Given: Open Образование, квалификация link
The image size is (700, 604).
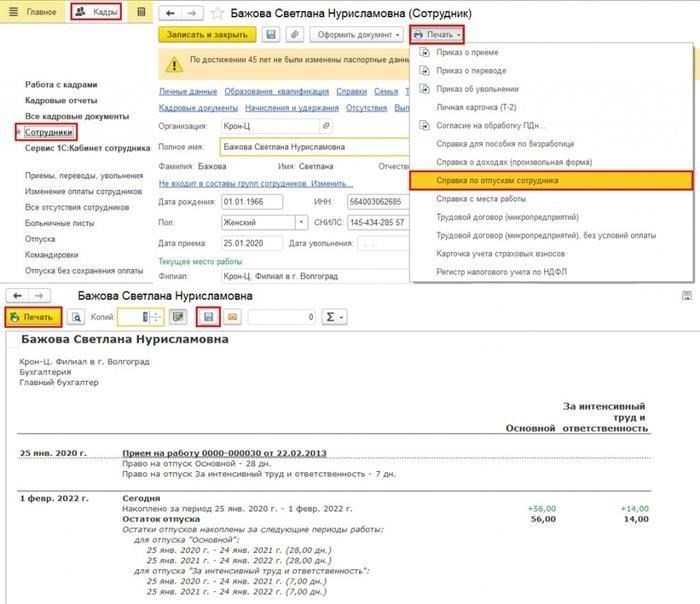Looking at the screenshot, I should point(276,92).
